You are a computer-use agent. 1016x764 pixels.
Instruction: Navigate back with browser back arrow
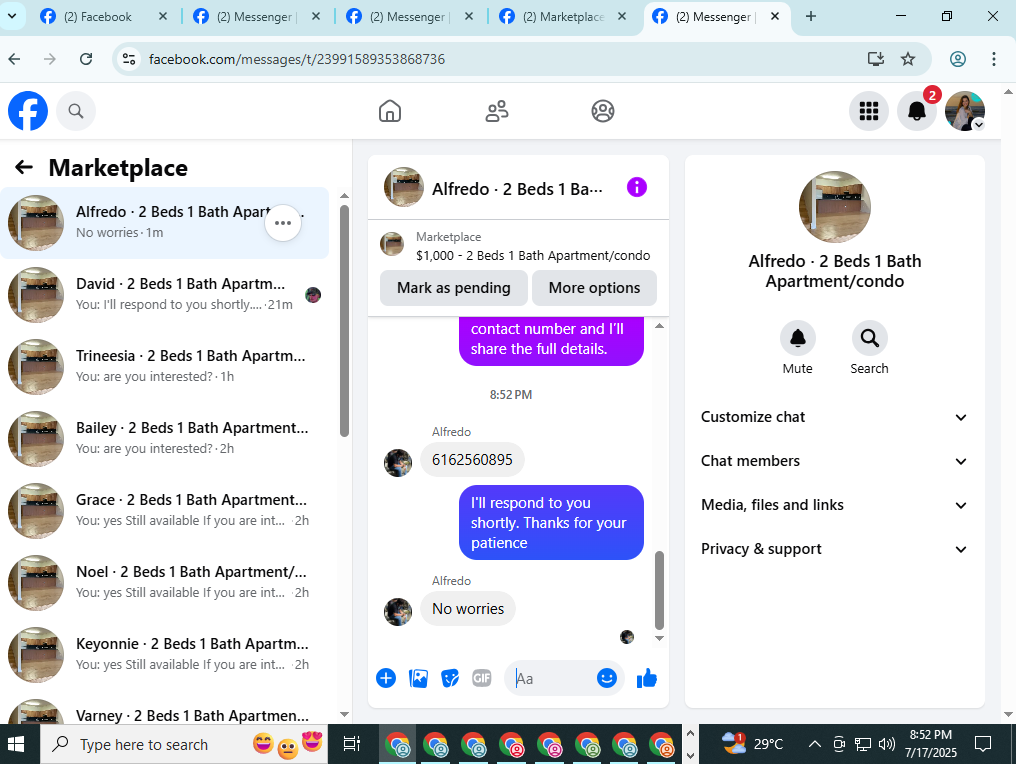14,59
